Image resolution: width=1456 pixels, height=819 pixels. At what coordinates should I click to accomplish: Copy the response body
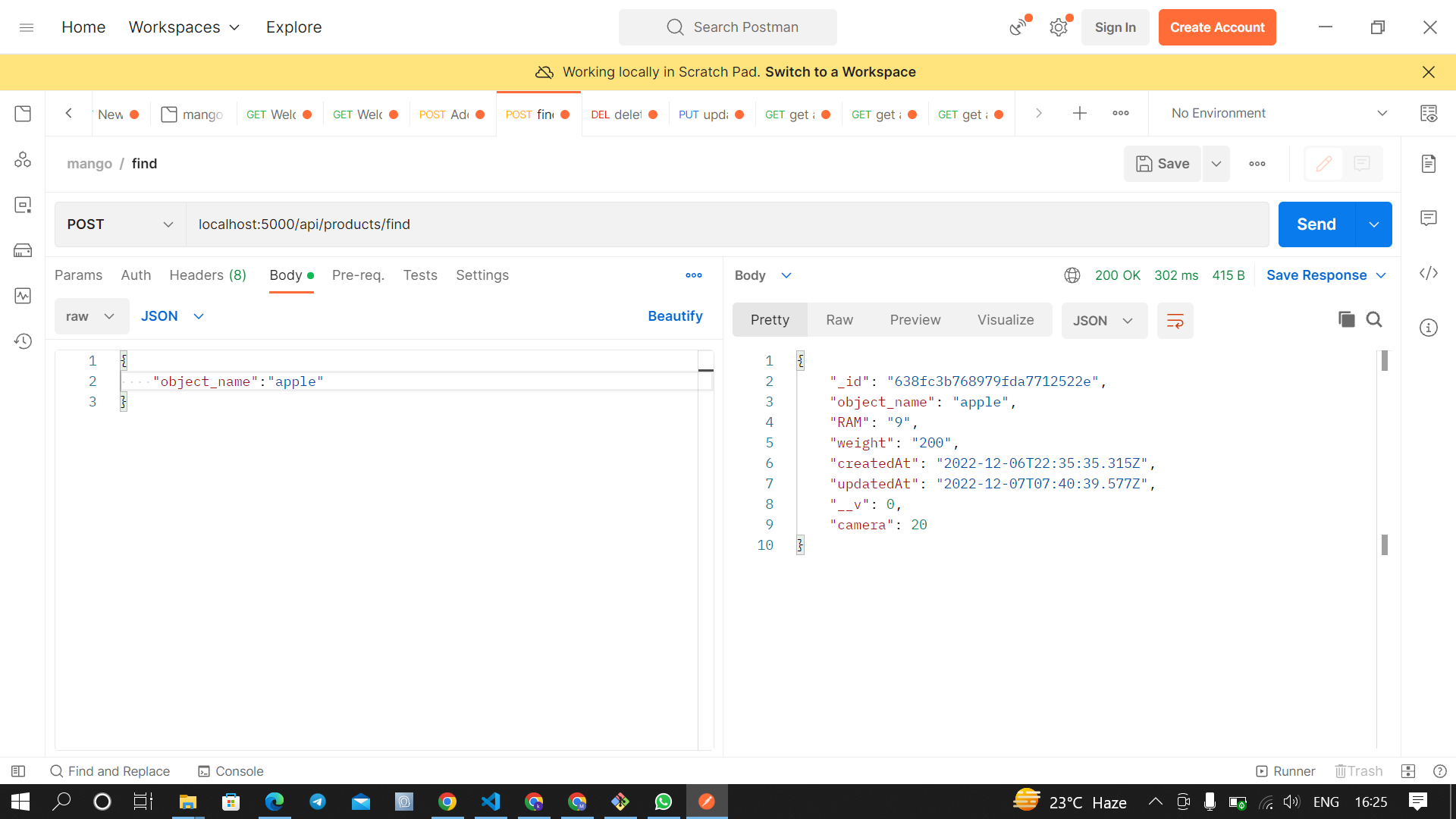pos(1346,320)
